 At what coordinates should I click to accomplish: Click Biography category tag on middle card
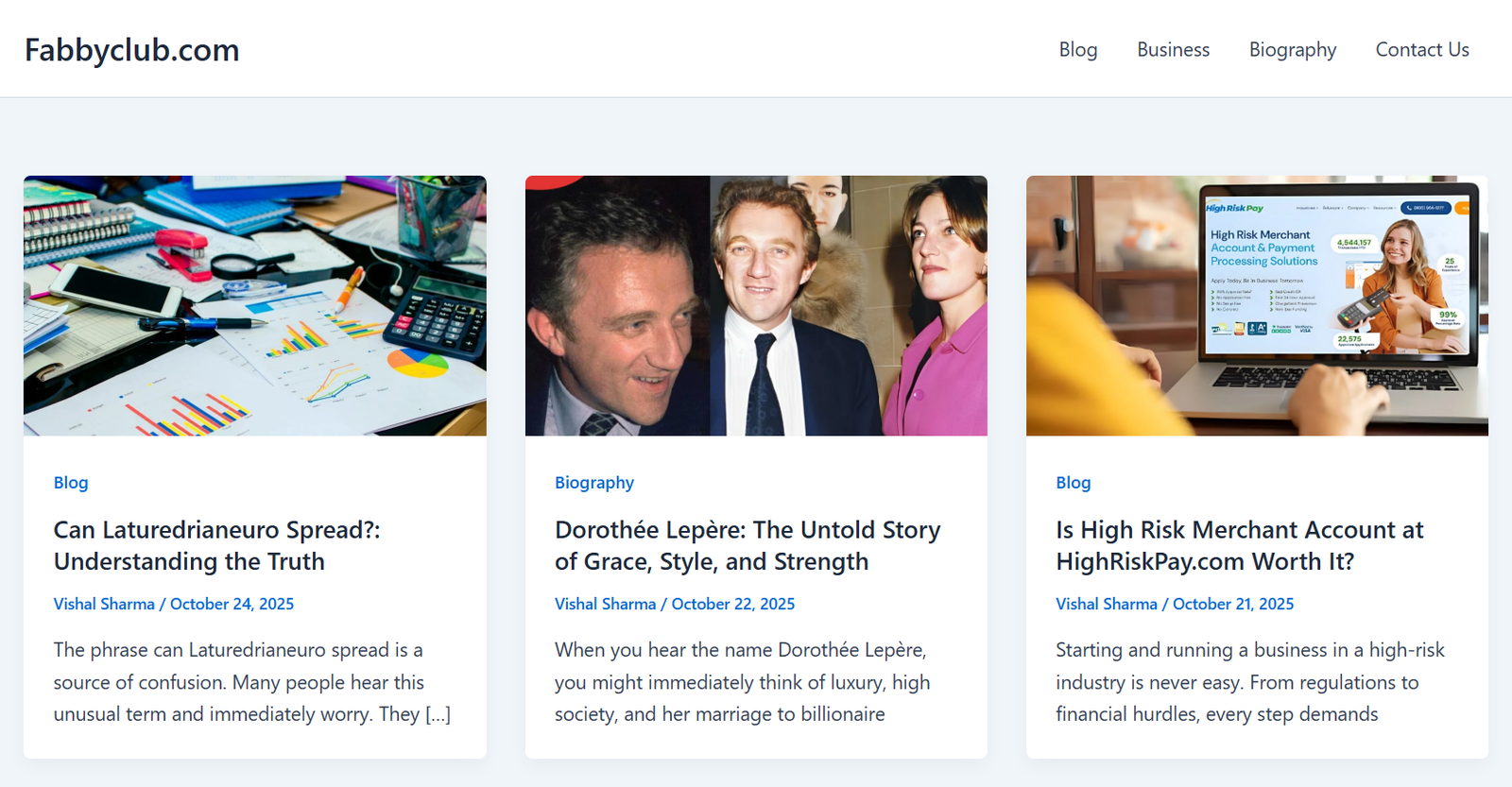(x=593, y=483)
